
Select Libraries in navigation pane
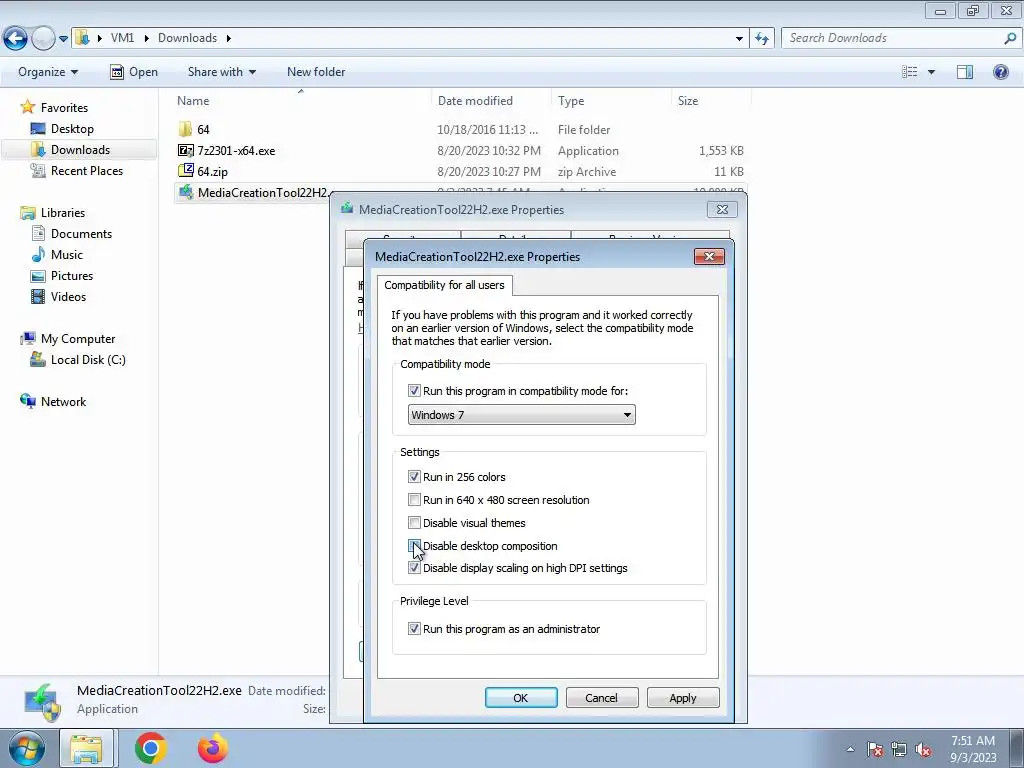coord(63,213)
